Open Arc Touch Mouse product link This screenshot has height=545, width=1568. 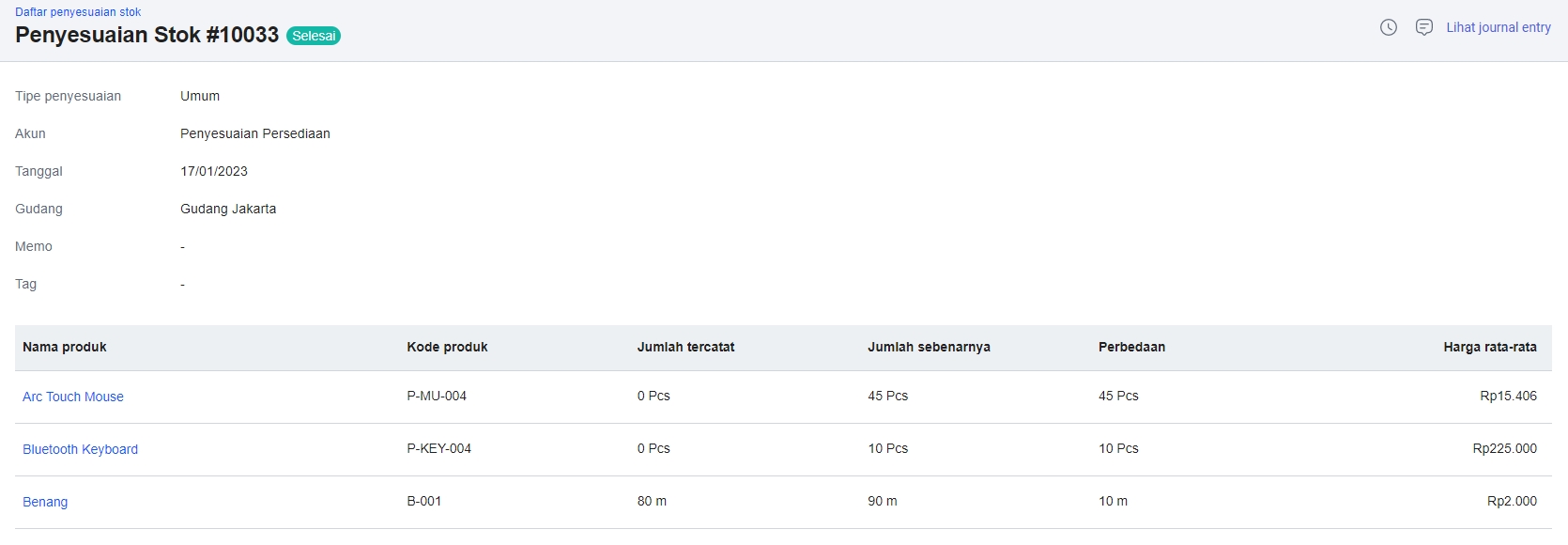73,397
